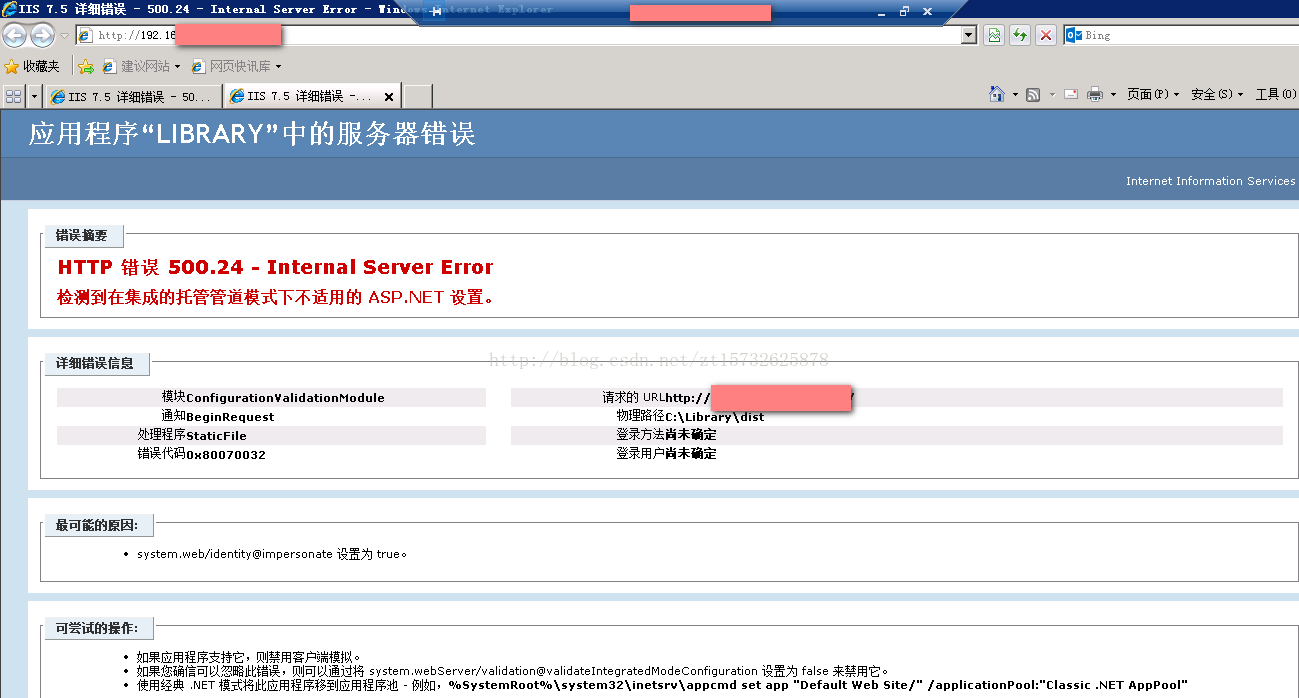Click the physical path C:\Library\dist

click(714, 416)
